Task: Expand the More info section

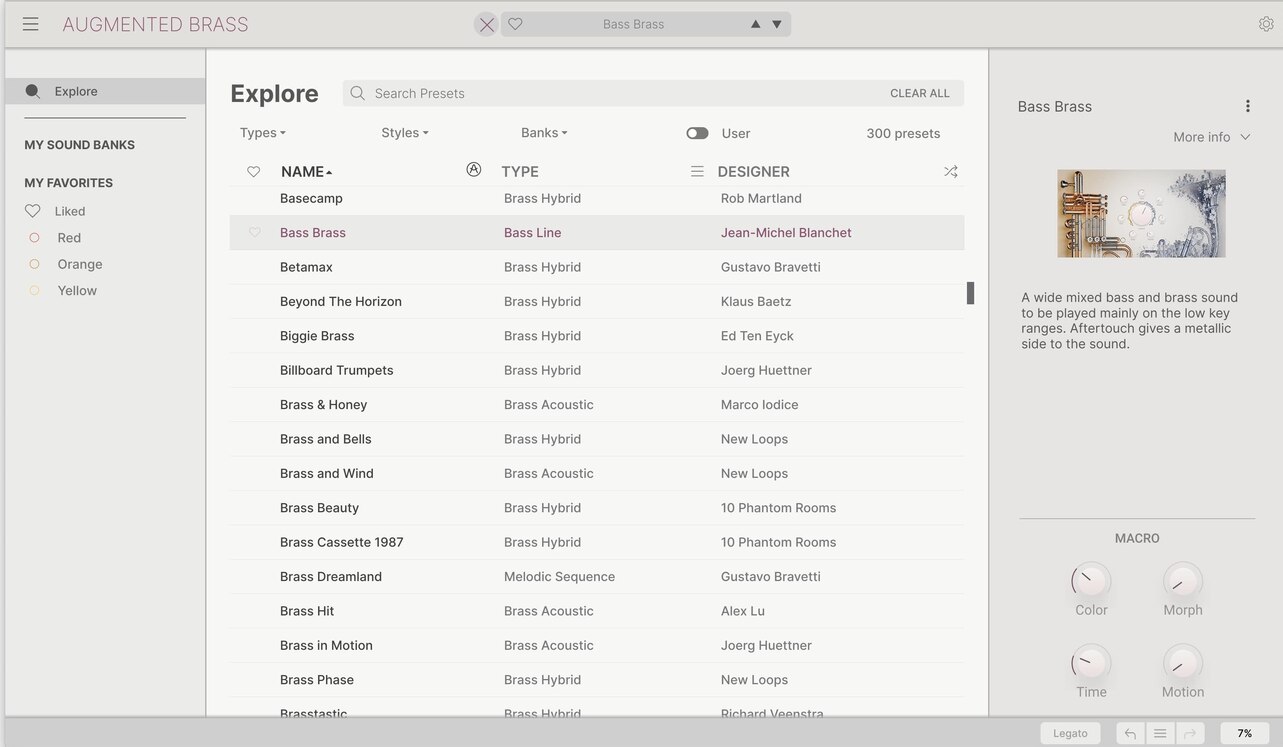Action: [1212, 137]
